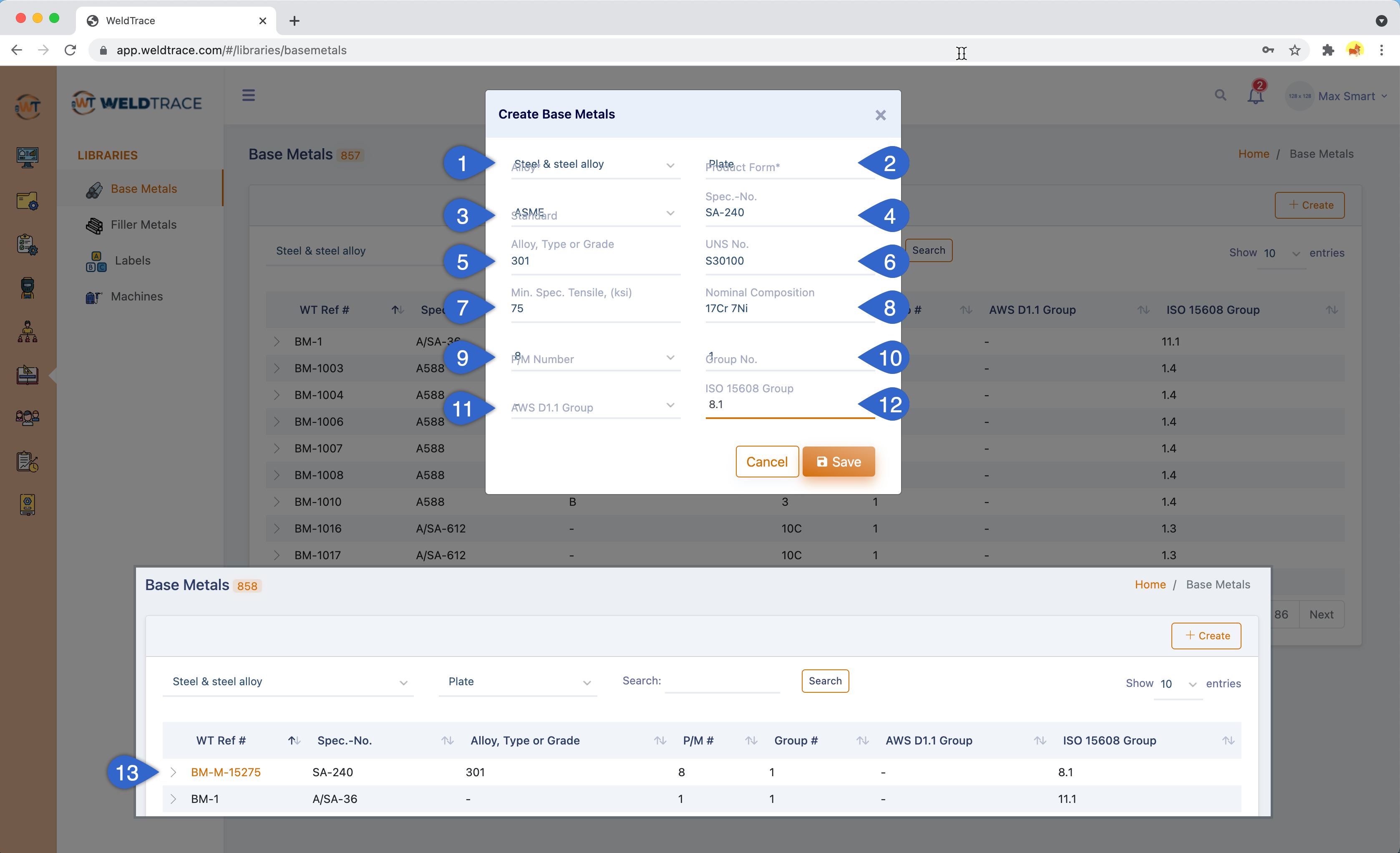Image resolution: width=1400 pixels, height=853 pixels.
Task: Open the Plate filter dropdown in lower panel
Action: click(518, 681)
